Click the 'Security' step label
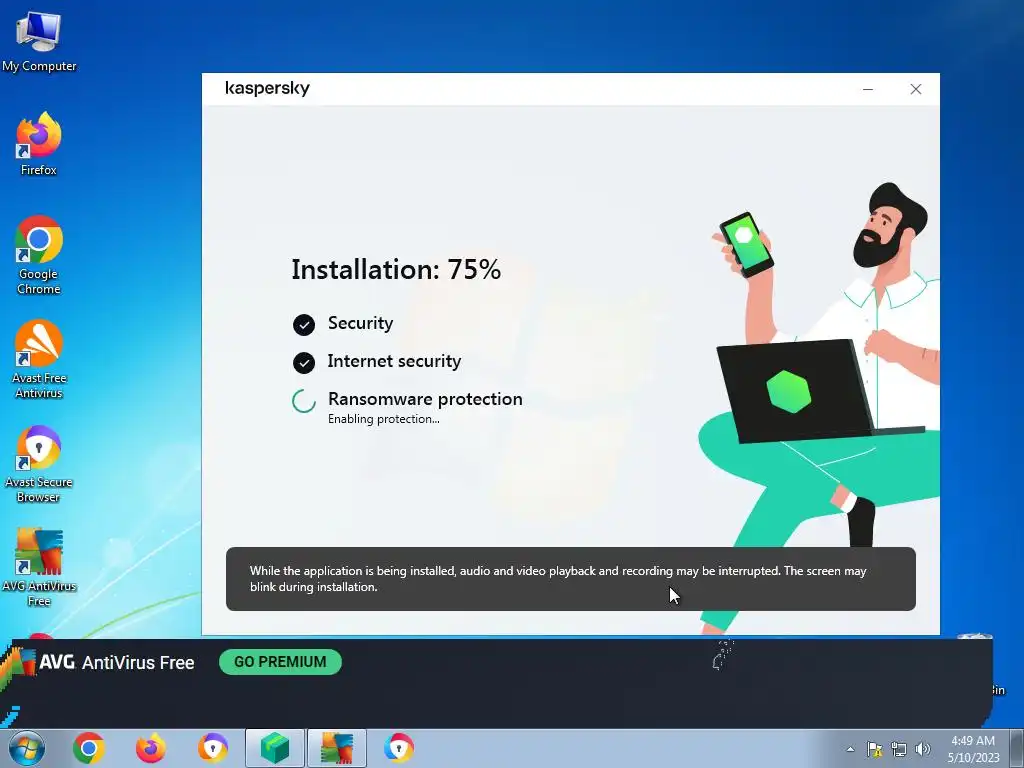This screenshot has width=1024, height=768. pos(360,323)
